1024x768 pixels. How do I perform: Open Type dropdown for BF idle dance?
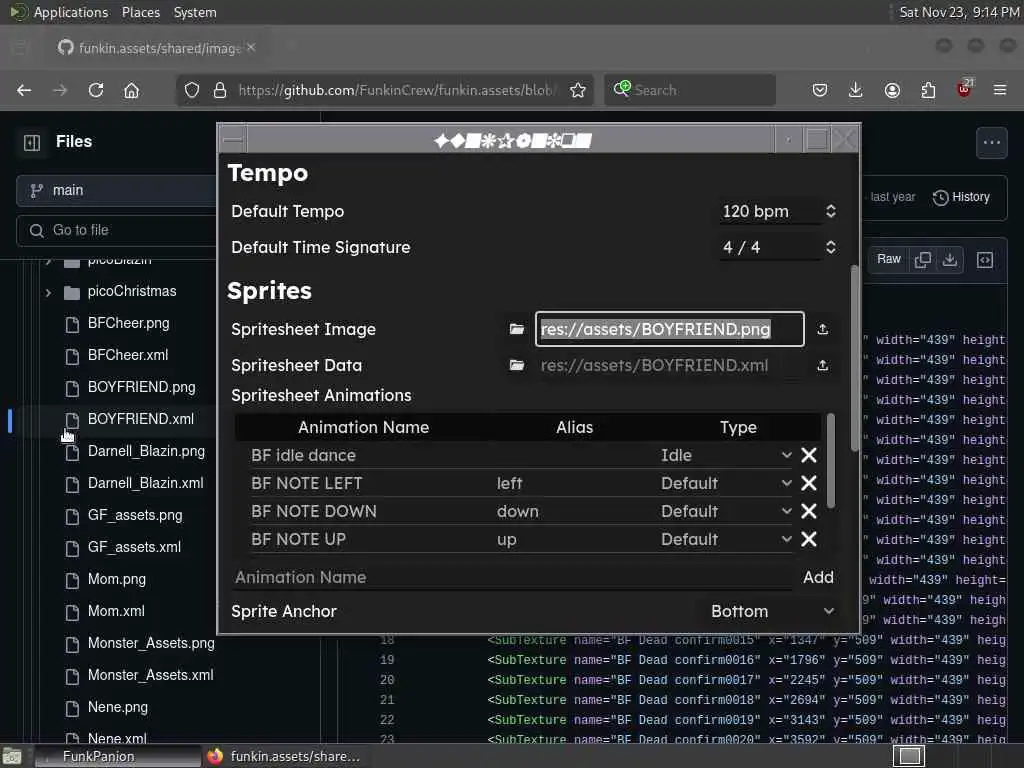pyautogui.click(x=726, y=455)
